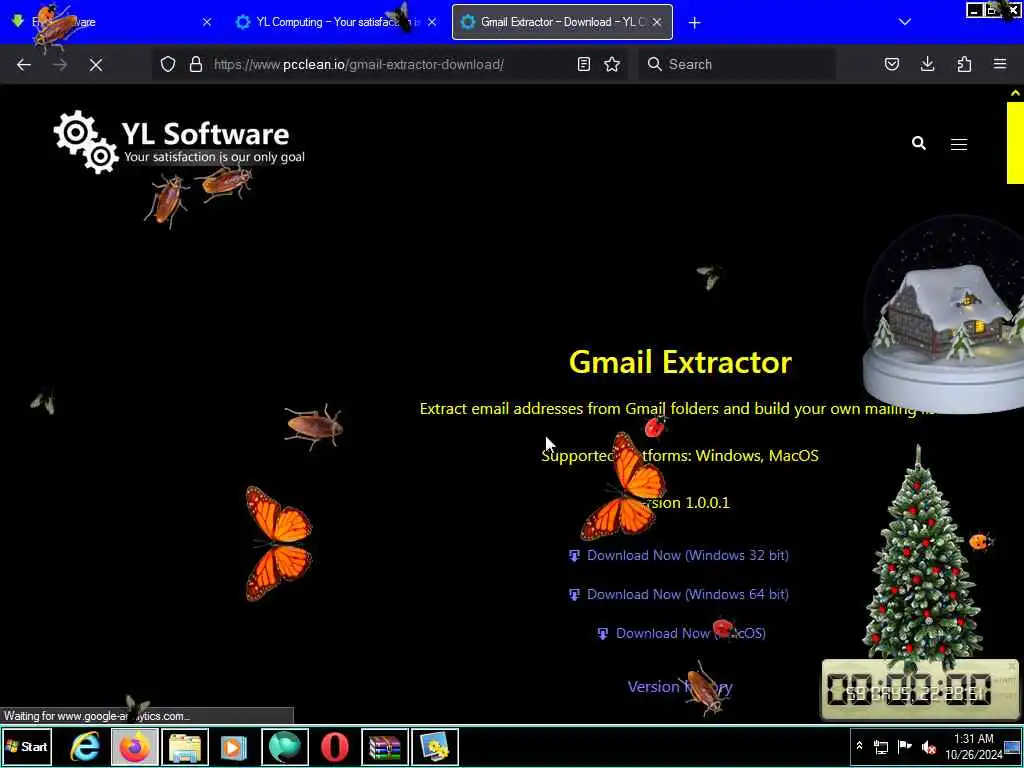This screenshot has width=1024, height=768.
Task: Launch Internet Explorer from taskbar
Action: point(86,747)
